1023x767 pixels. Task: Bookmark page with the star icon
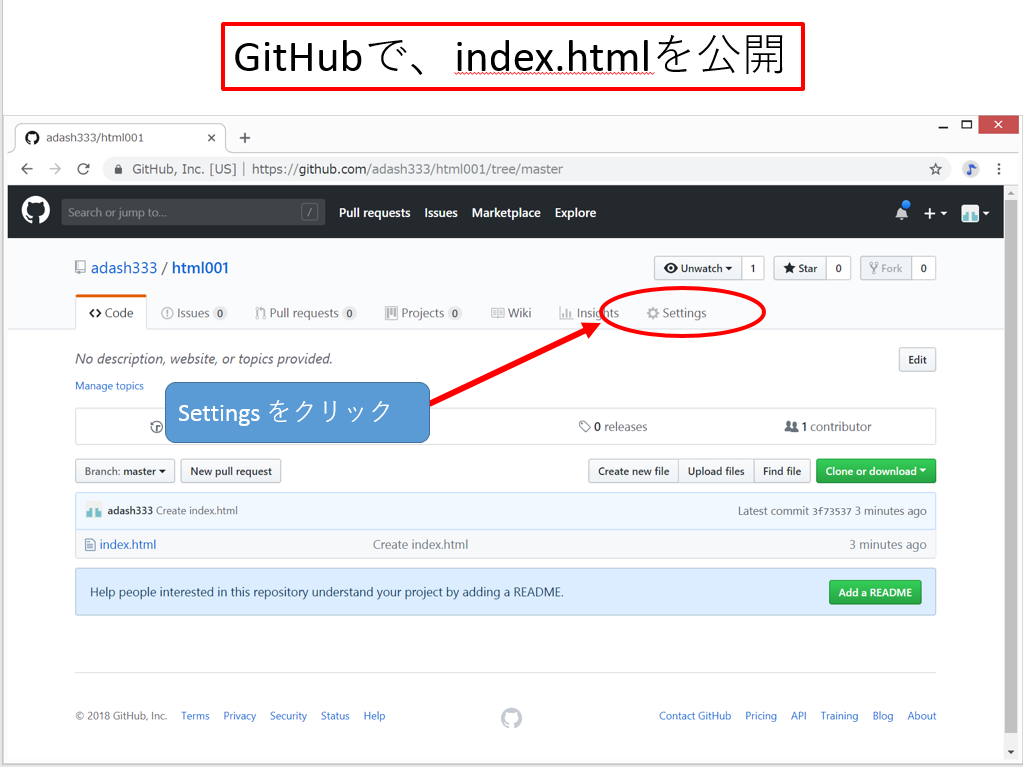936,169
